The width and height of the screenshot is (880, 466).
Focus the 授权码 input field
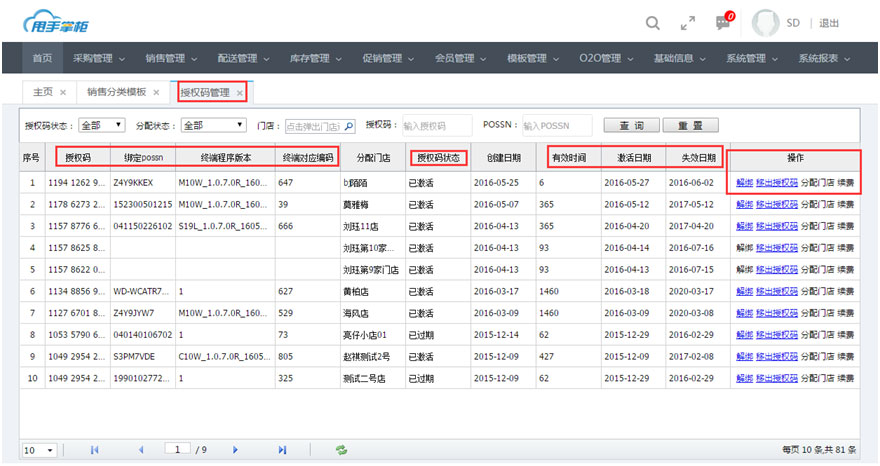437,126
